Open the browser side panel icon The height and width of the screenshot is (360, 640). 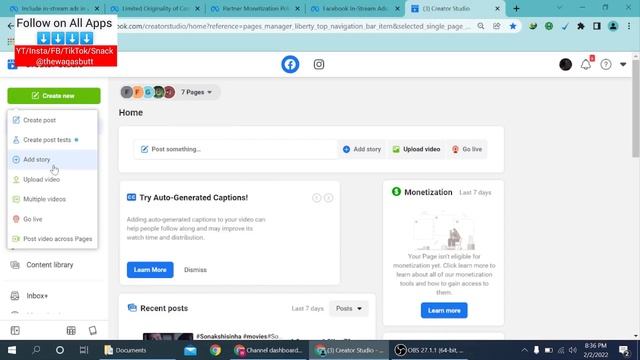(597, 26)
